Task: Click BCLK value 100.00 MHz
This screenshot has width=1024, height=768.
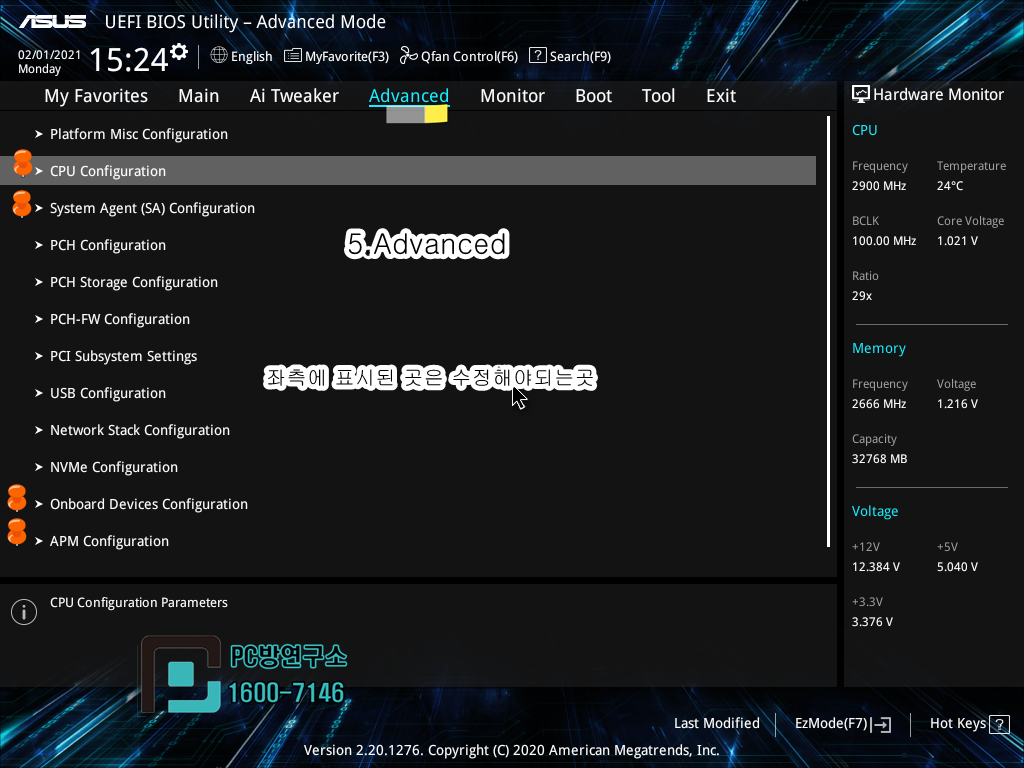Action: click(x=884, y=241)
